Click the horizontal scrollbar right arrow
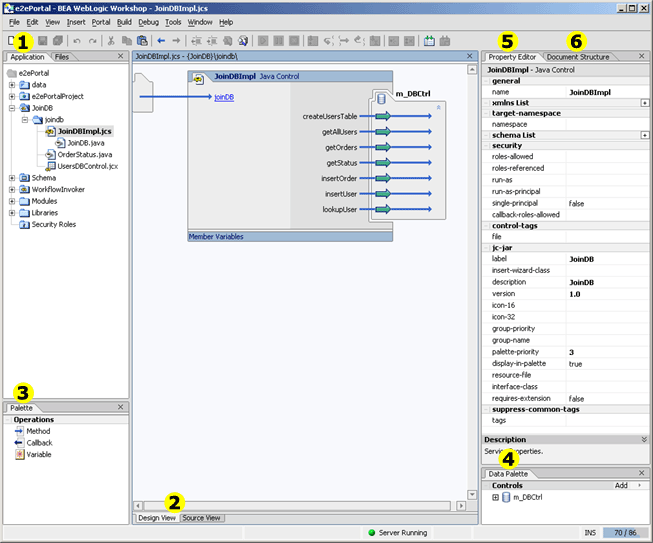The width and height of the screenshot is (653, 543). pos(461,506)
